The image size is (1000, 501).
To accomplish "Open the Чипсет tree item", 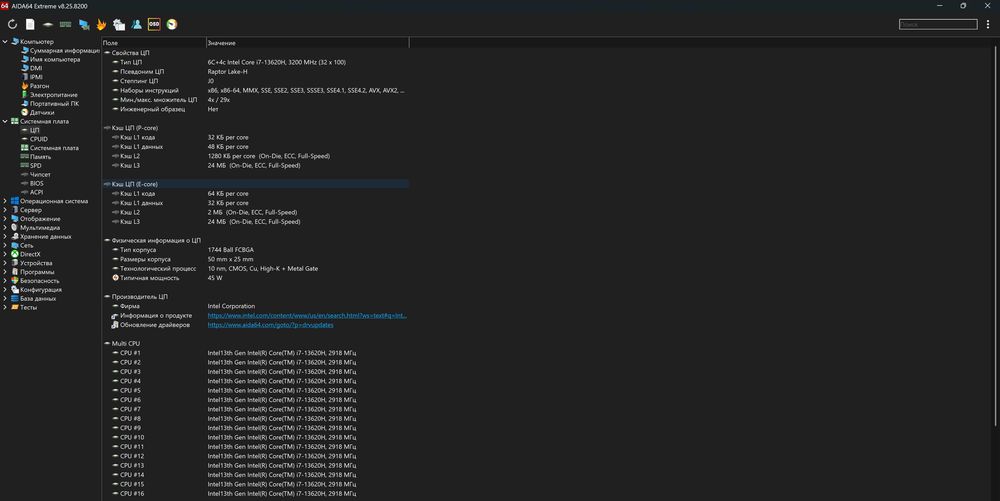I will [x=40, y=175].
